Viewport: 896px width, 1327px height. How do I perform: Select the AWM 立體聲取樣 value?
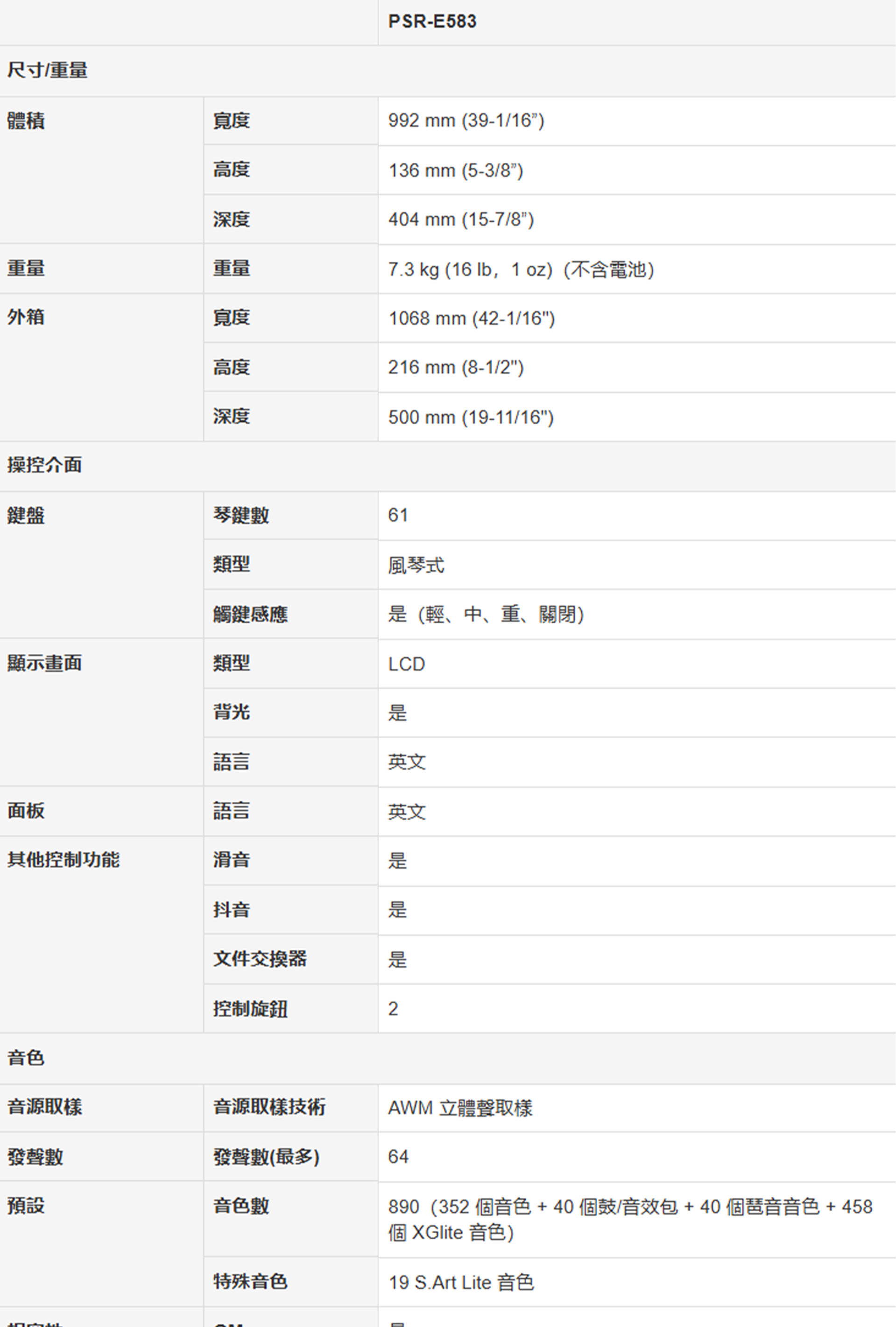460,1108
